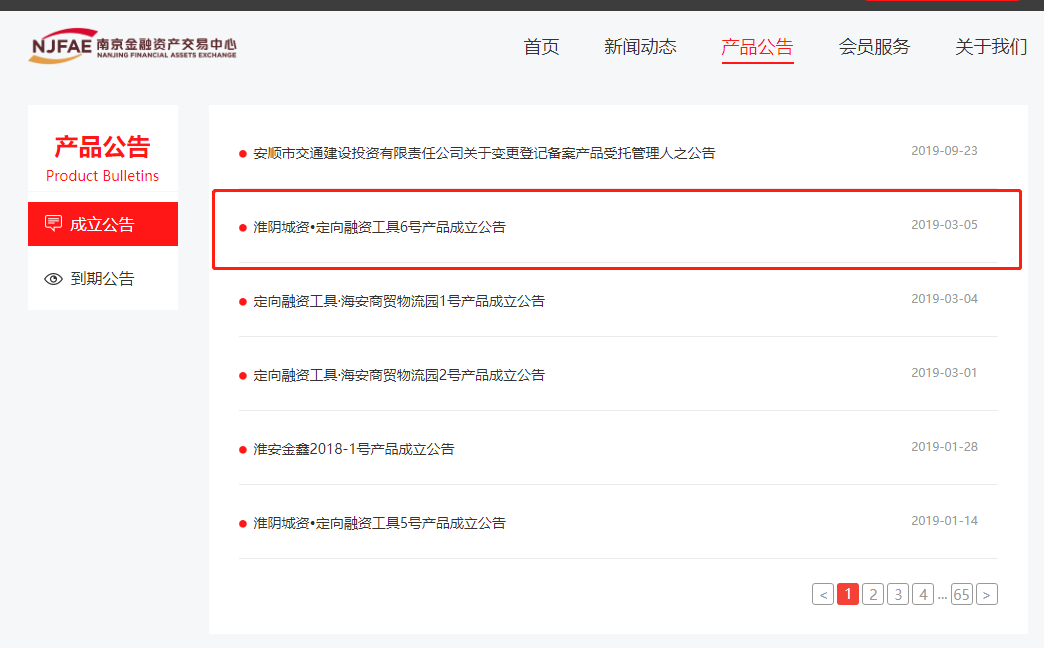Click the date 2019-03-01
Image resolution: width=1044 pixels, height=648 pixels.
coord(944,372)
